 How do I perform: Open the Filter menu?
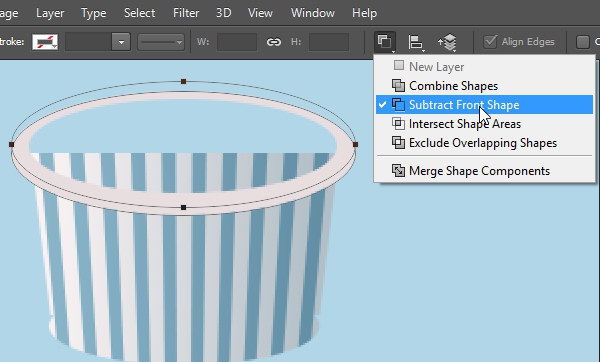click(186, 13)
